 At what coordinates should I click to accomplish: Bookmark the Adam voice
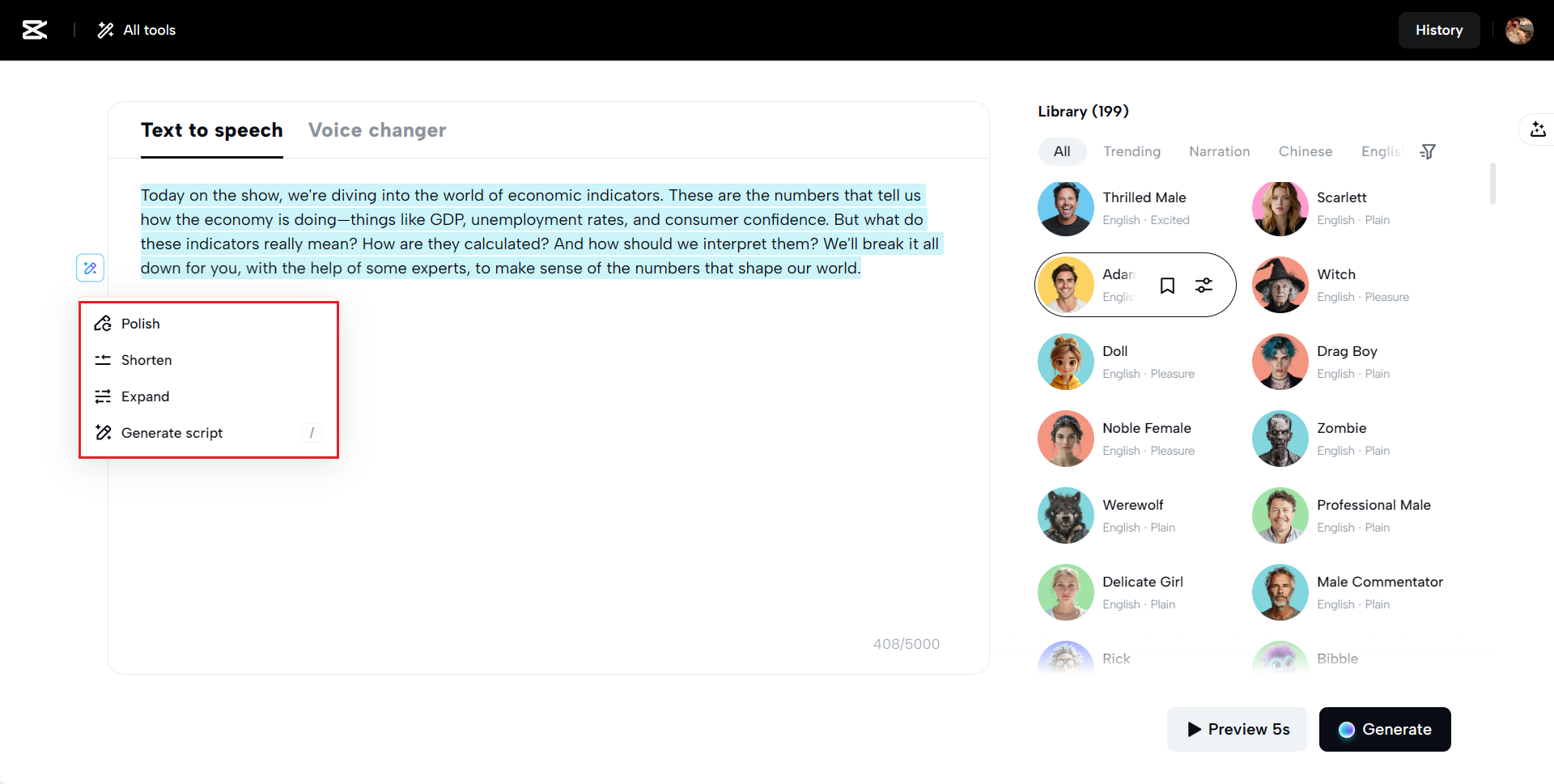click(x=1167, y=286)
